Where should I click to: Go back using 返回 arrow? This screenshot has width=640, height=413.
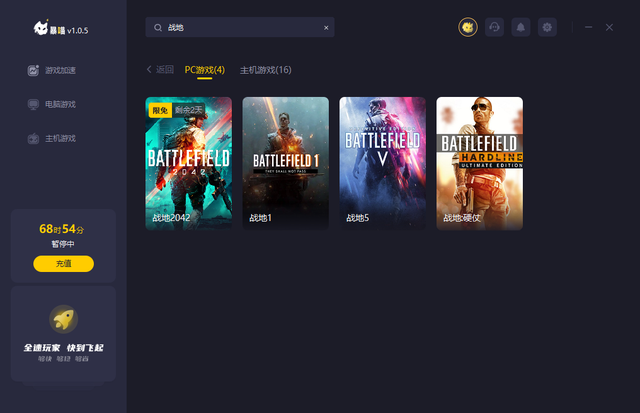(x=160, y=69)
